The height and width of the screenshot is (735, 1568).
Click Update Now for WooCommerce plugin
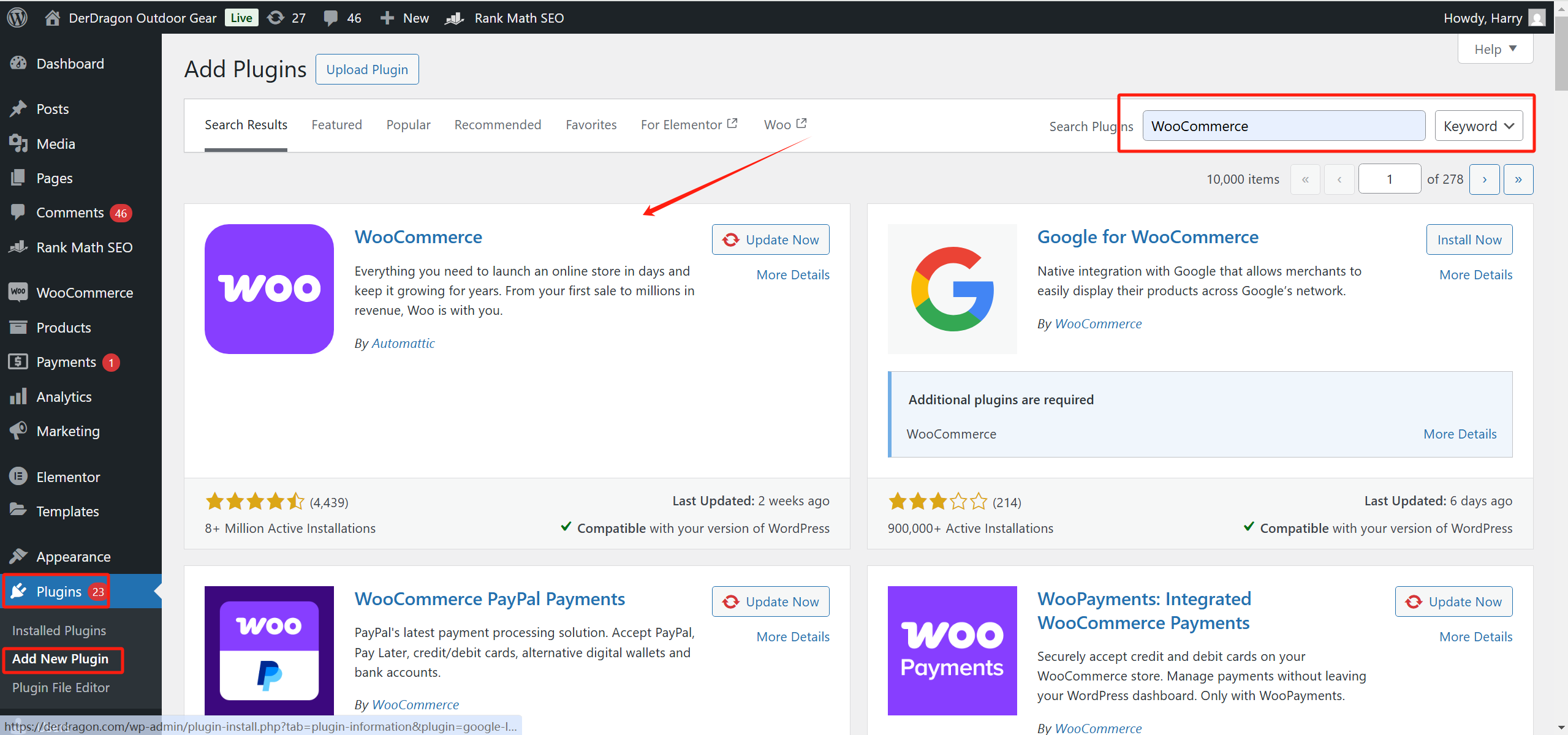tap(770, 239)
